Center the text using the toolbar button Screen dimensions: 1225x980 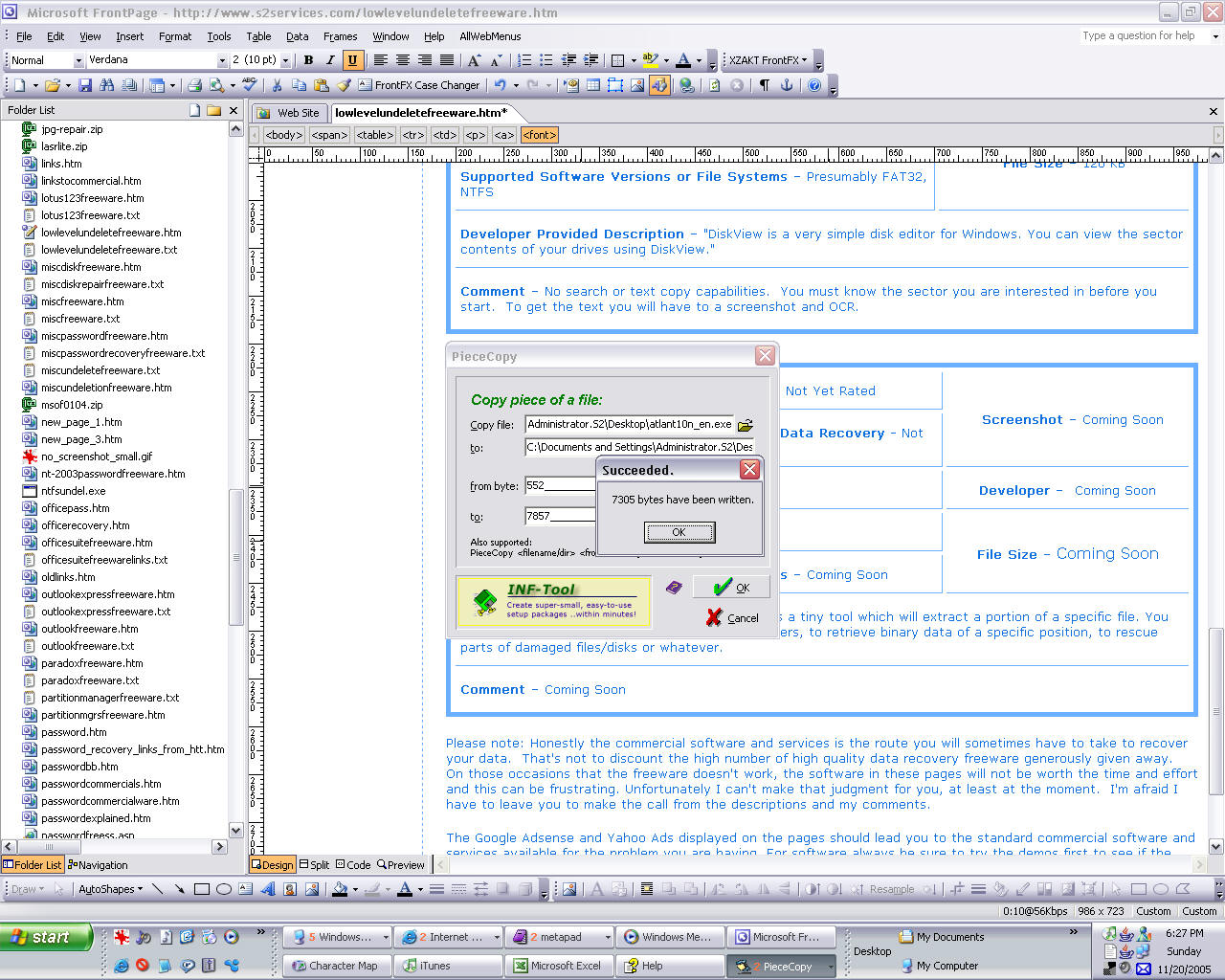click(x=403, y=60)
